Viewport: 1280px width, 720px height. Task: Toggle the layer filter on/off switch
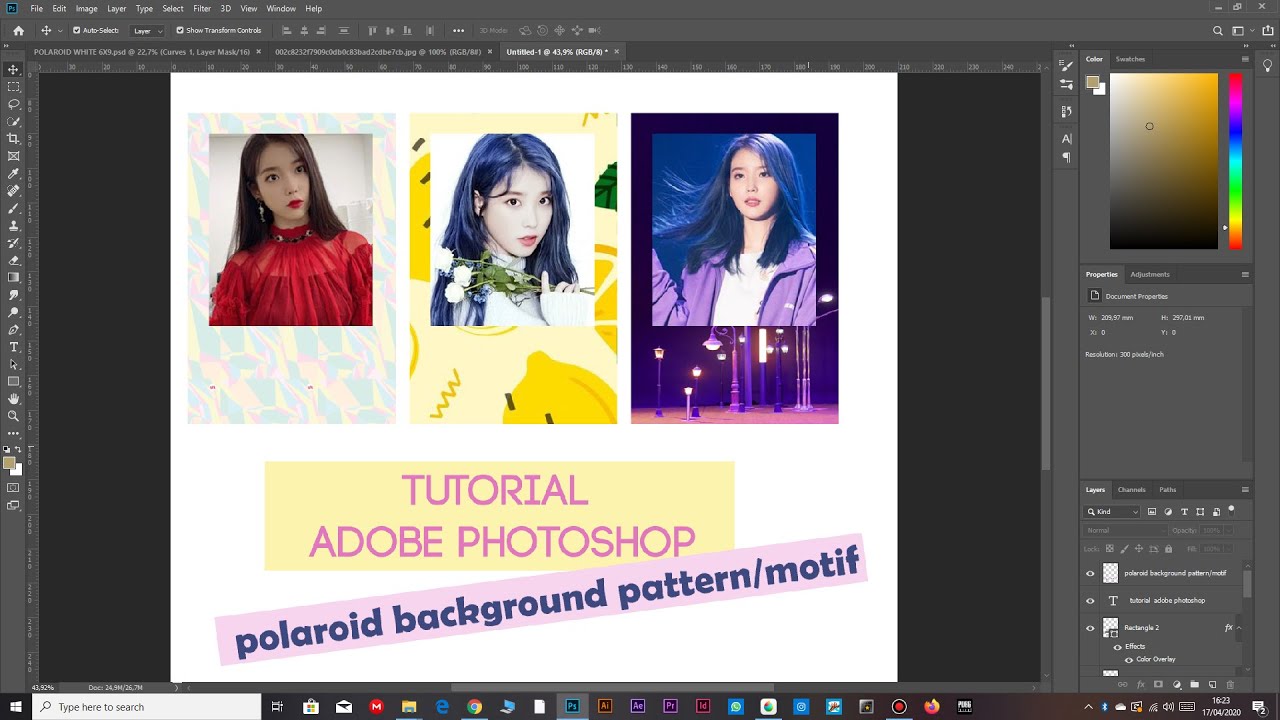pos(1232,510)
